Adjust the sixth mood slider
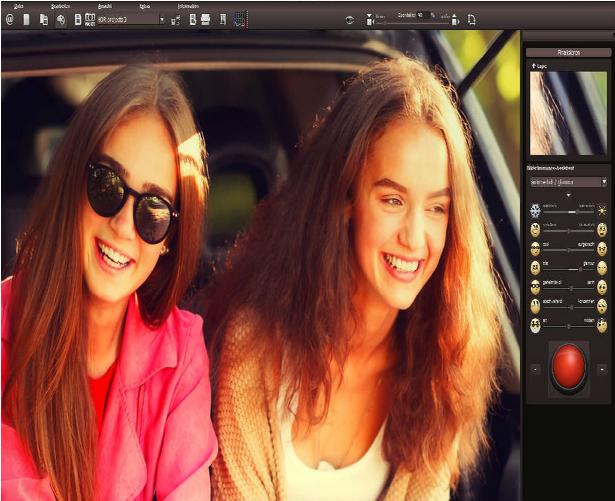Viewport: 615px width, 501px height. tap(569, 307)
